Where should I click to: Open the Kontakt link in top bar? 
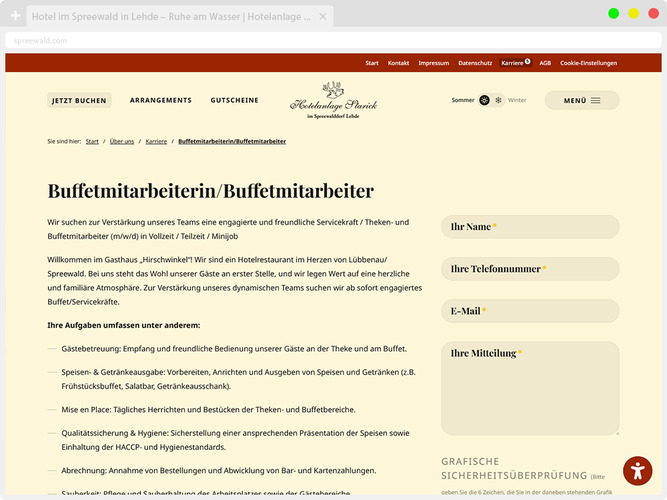[x=398, y=63]
